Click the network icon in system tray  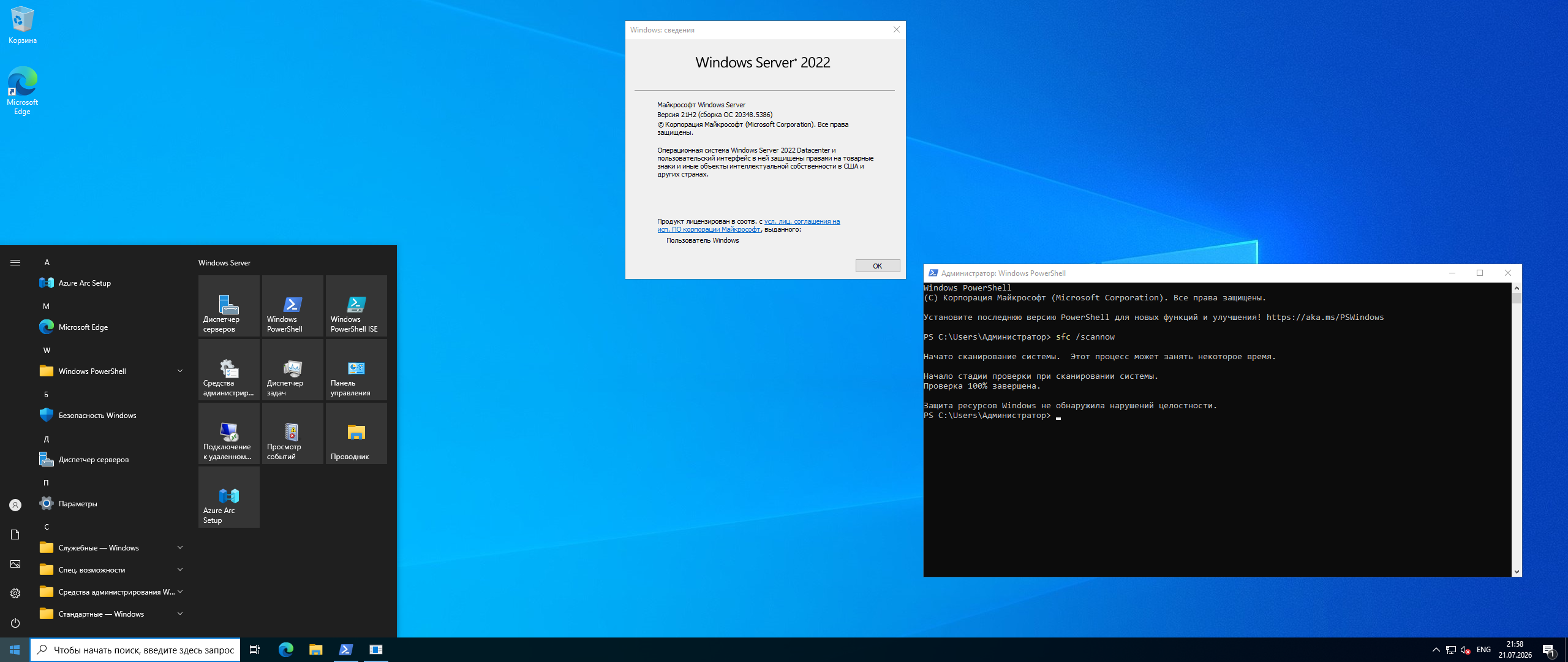(1450, 650)
